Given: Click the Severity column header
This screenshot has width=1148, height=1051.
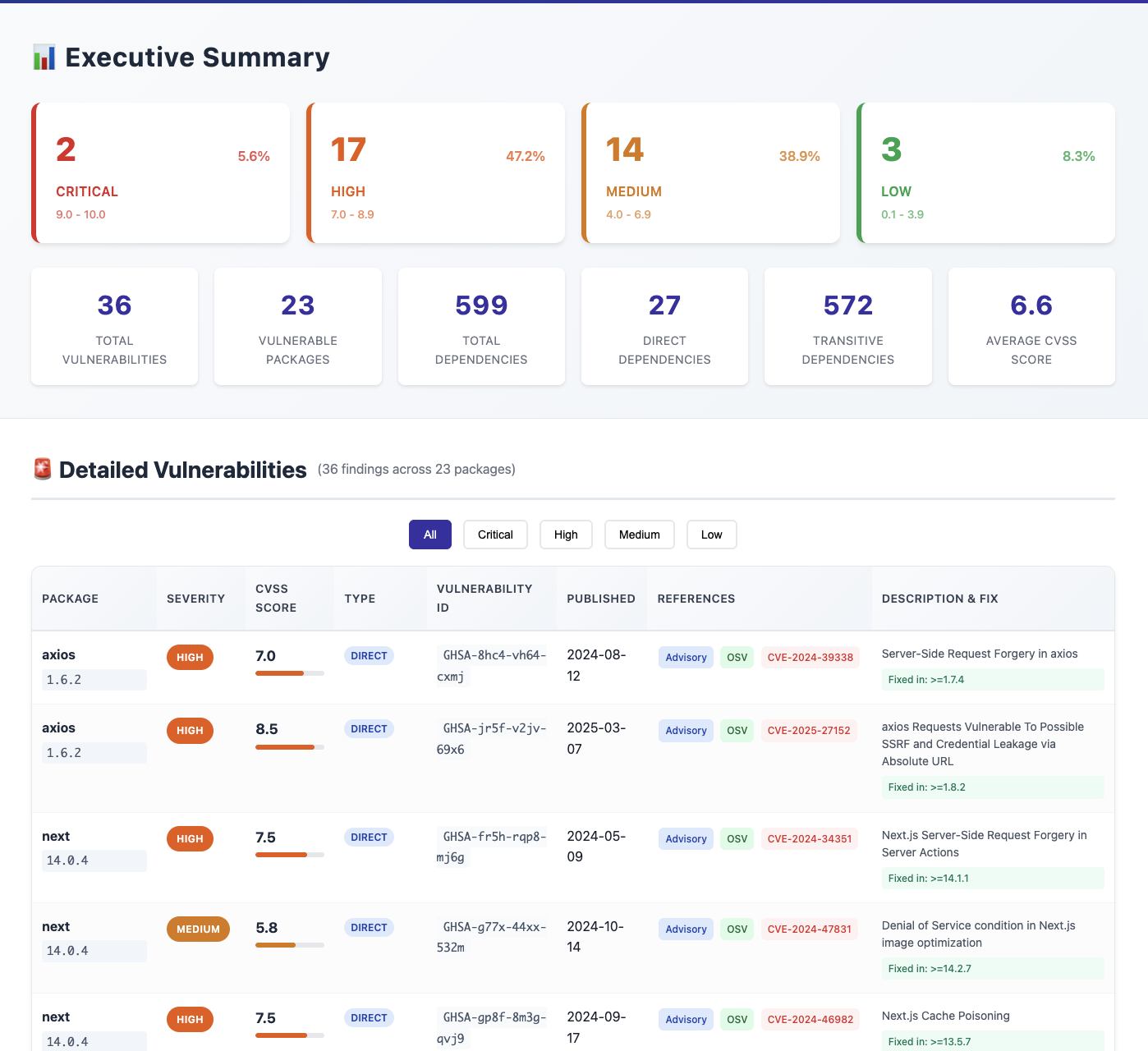Looking at the screenshot, I should point(195,599).
